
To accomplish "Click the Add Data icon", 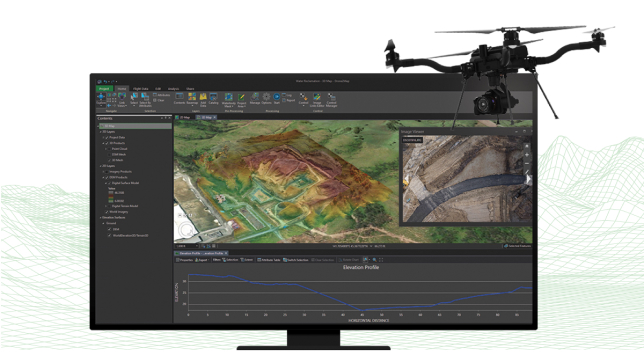I will coord(203,99).
